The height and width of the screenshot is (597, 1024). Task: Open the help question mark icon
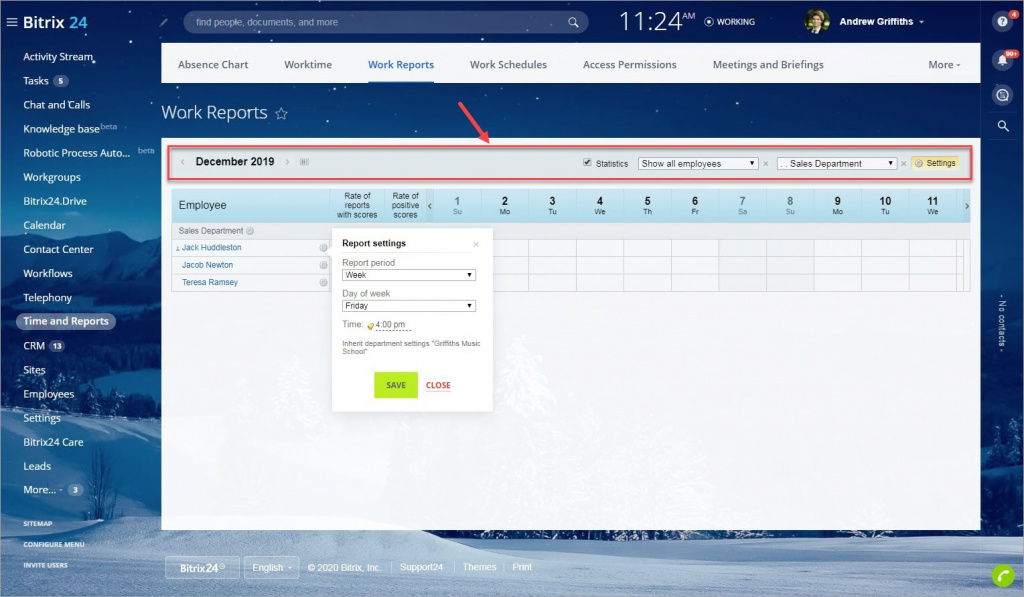tap(1002, 22)
